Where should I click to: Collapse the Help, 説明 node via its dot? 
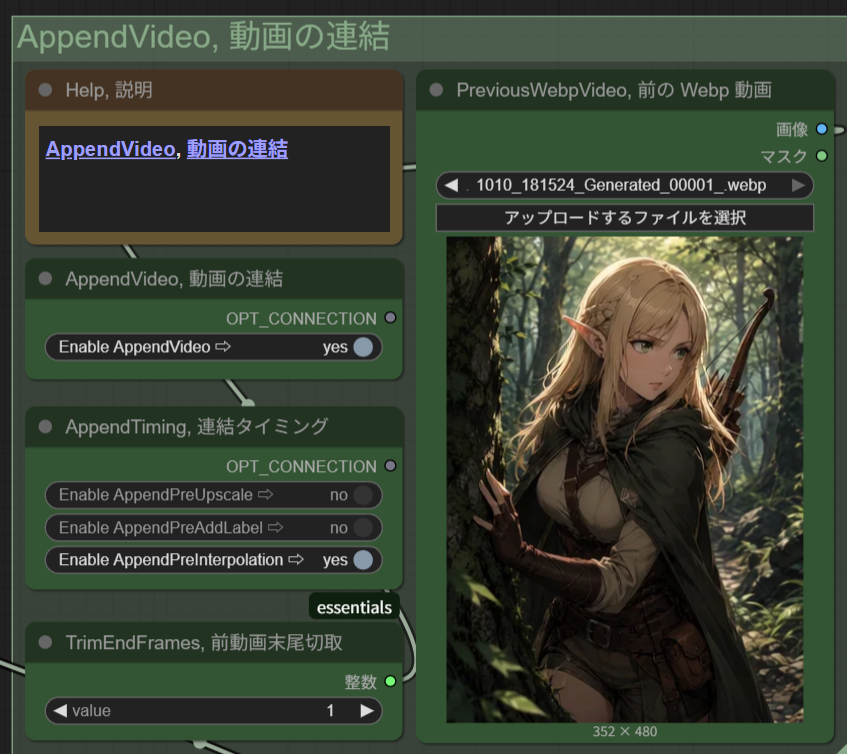coord(45,90)
